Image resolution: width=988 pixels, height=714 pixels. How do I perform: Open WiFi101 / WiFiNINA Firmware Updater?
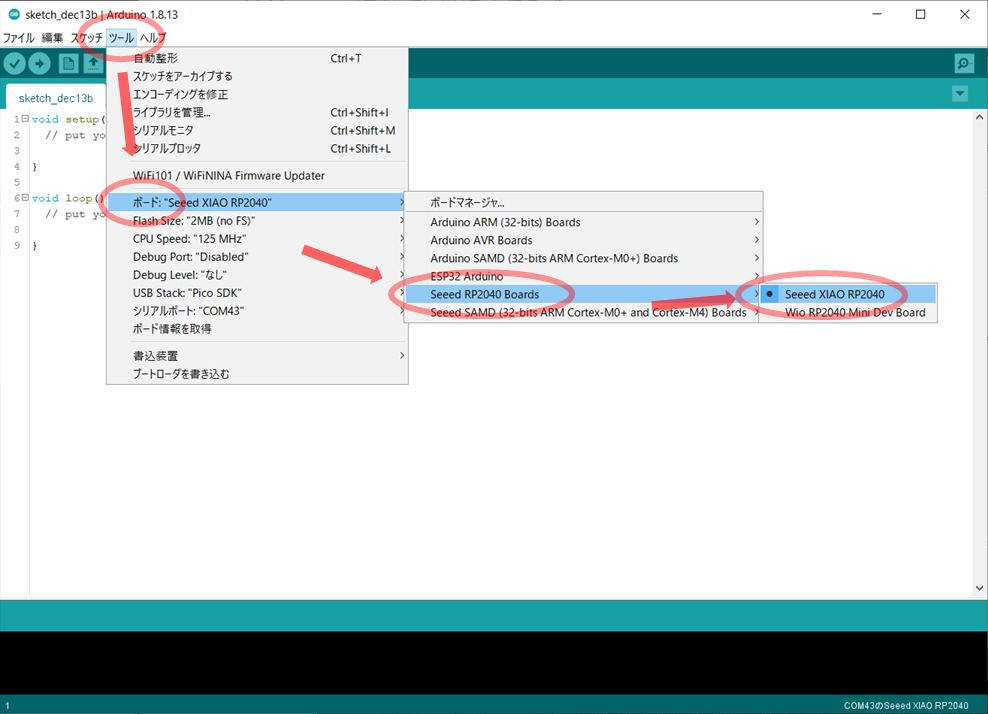[x=257, y=176]
